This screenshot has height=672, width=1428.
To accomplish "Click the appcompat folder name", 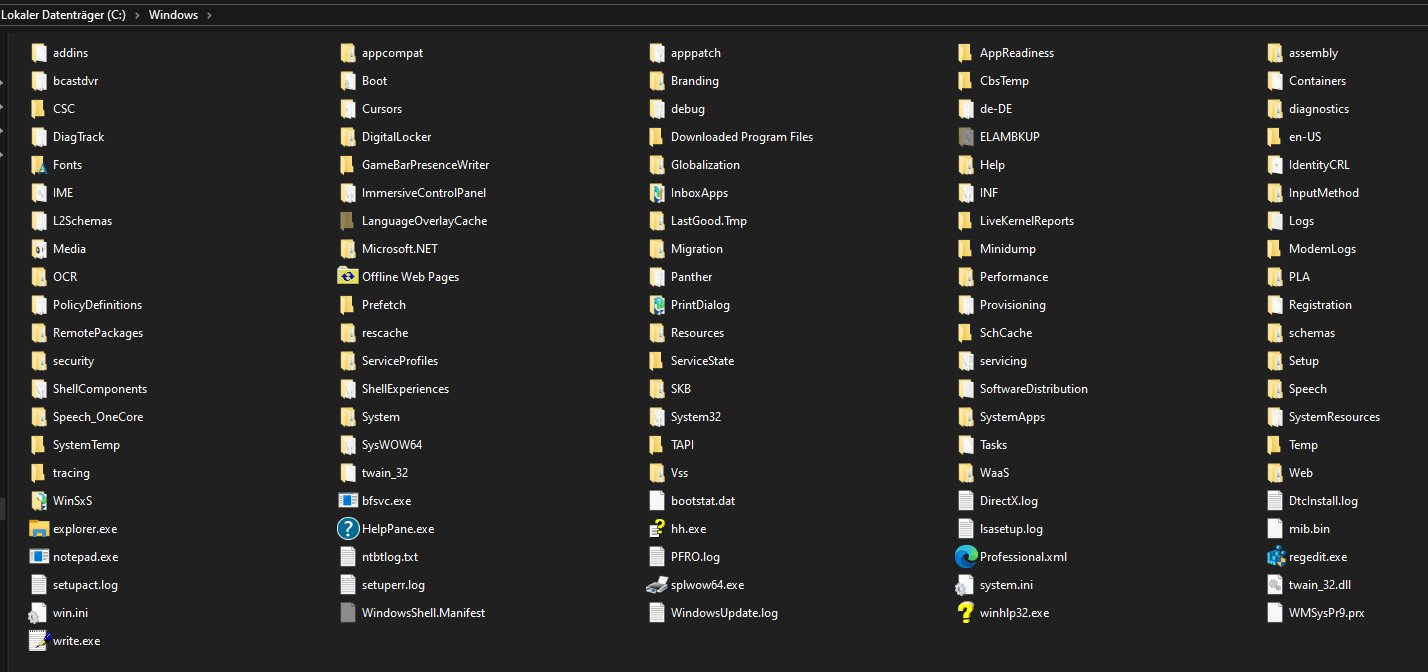I will [x=392, y=53].
